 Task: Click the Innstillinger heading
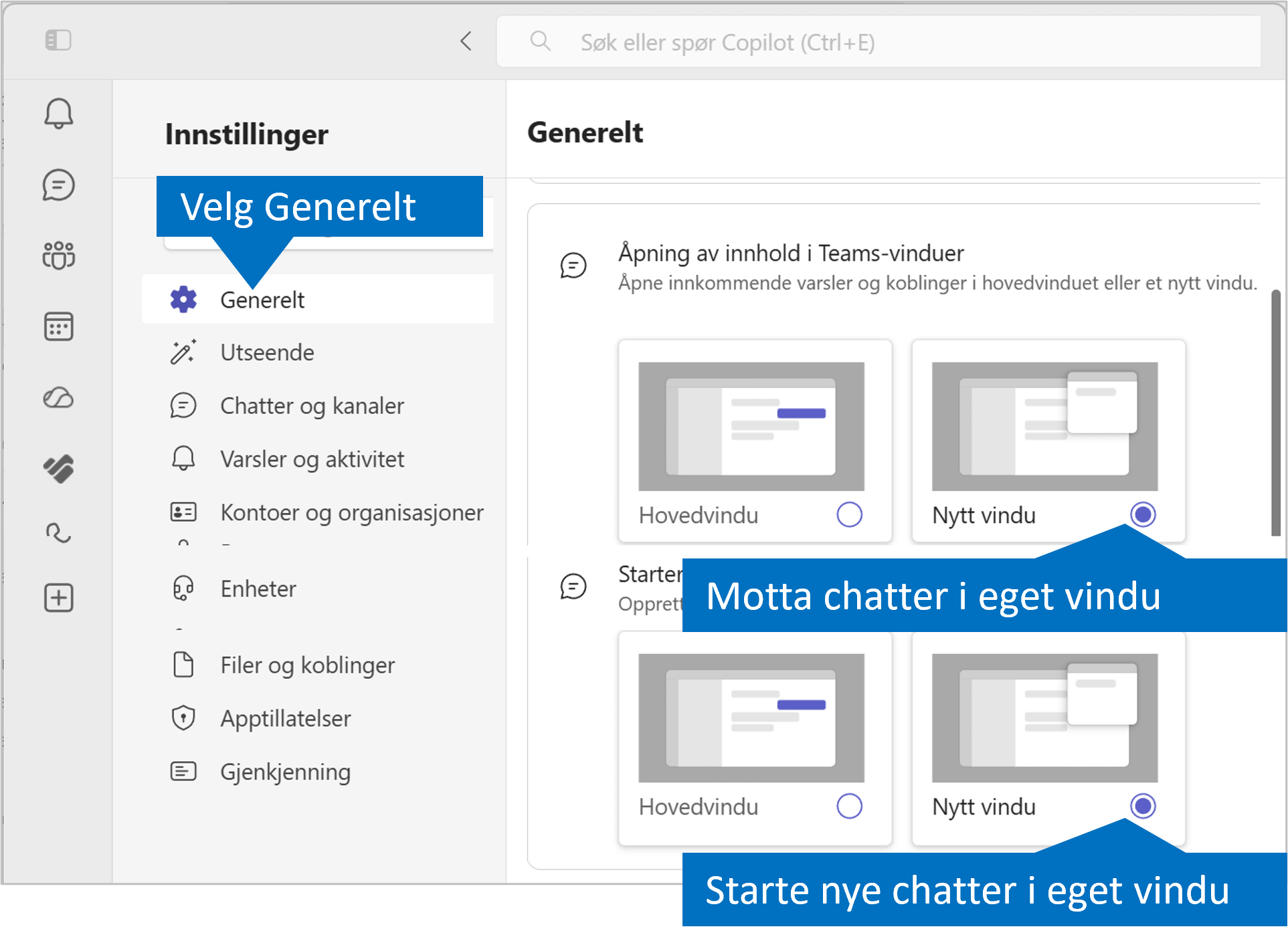[x=247, y=134]
